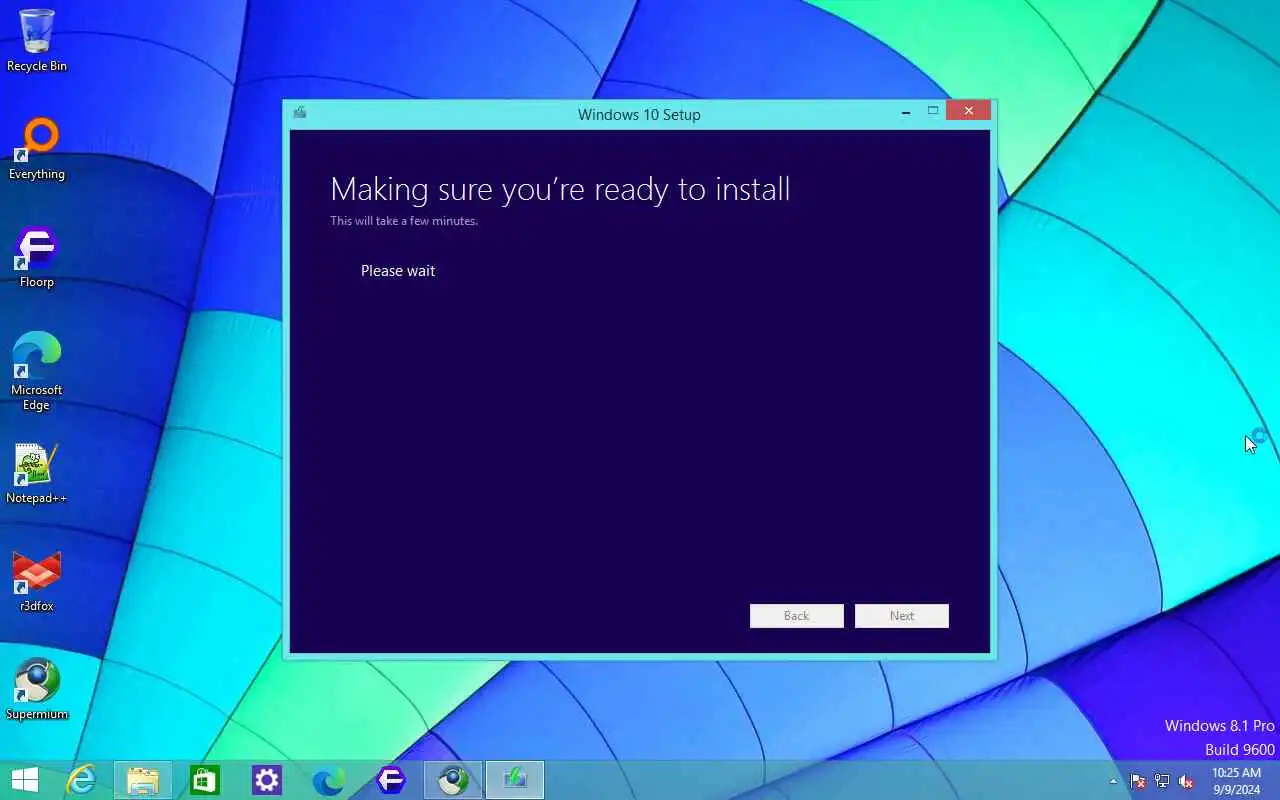Screen dimensions: 1280x800
Task: Close the Windows 10 Setup window
Action: tap(968, 111)
